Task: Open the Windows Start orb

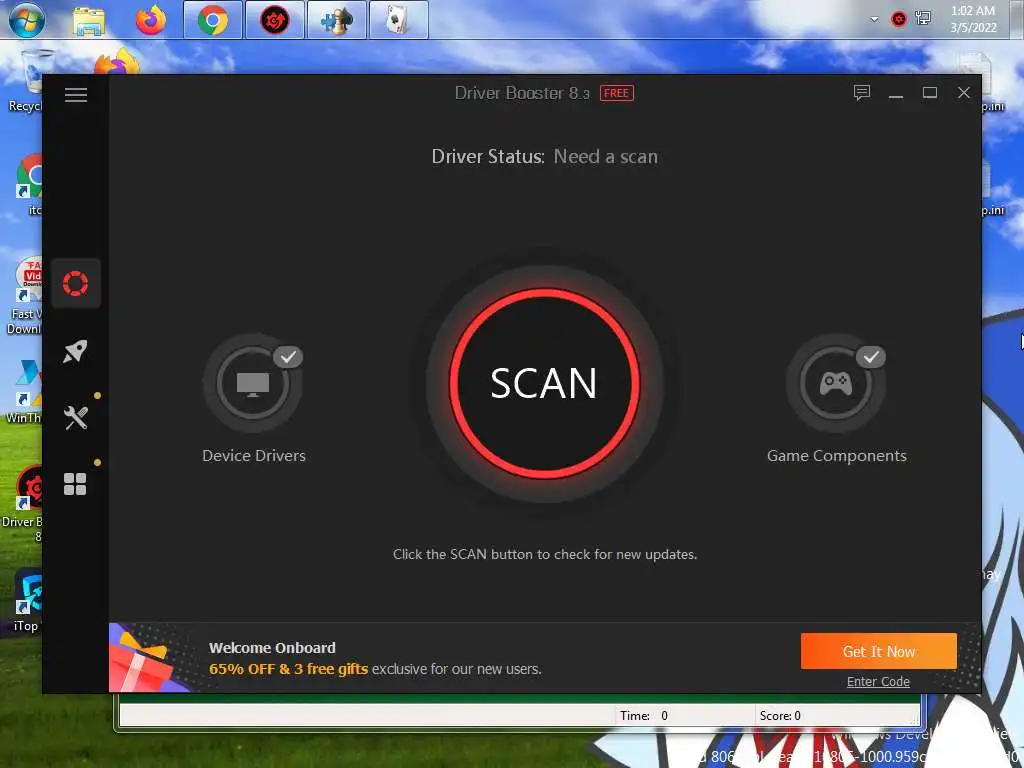Action: (27, 20)
